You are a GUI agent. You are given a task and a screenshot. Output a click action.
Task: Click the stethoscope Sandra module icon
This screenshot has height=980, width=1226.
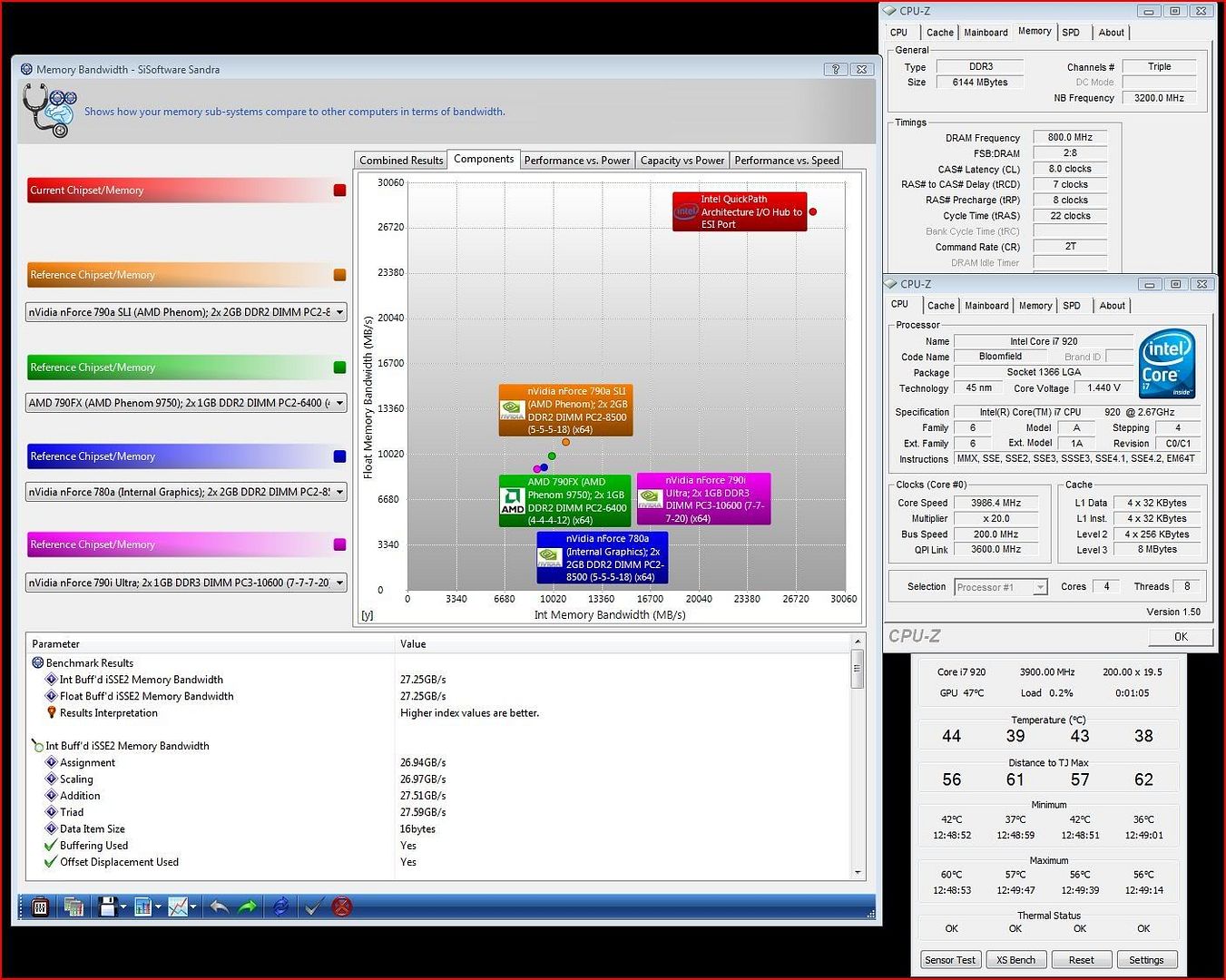pyautogui.click(x=49, y=110)
